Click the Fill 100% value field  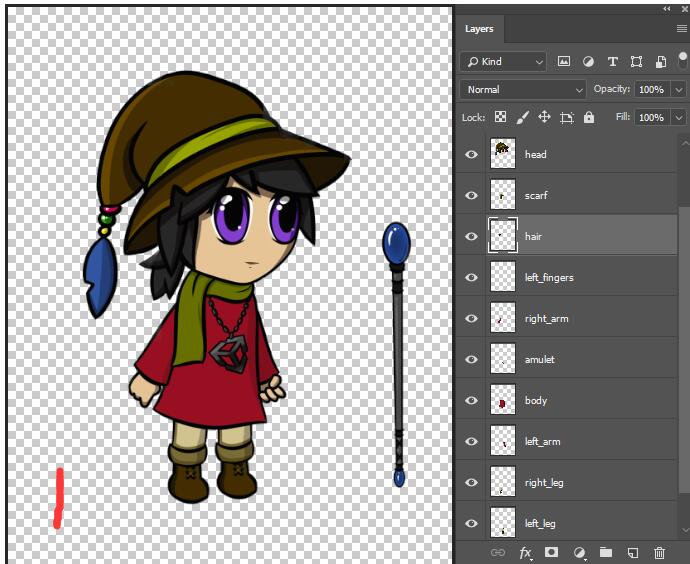point(652,117)
